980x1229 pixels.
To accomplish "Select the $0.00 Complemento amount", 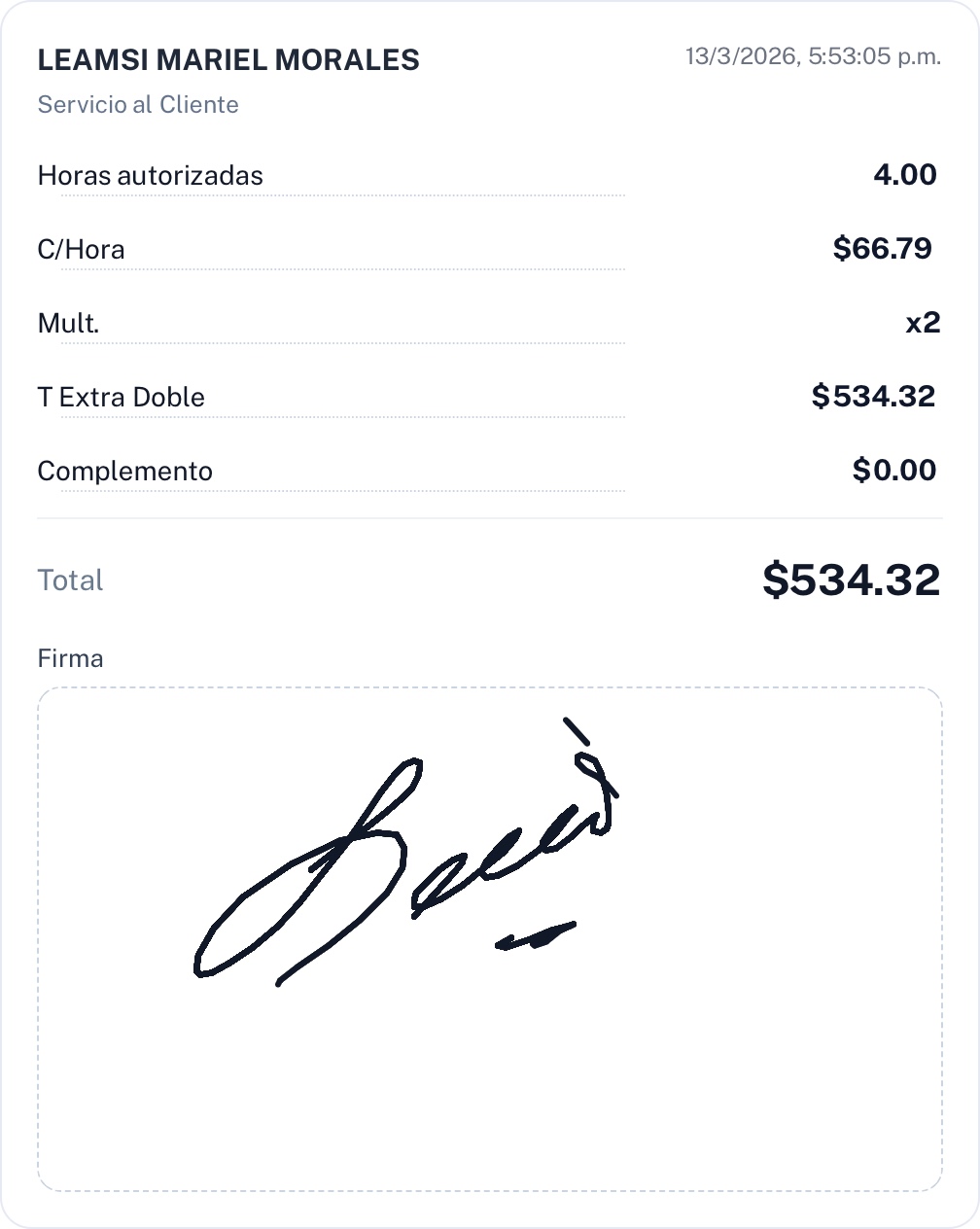I will [x=893, y=471].
